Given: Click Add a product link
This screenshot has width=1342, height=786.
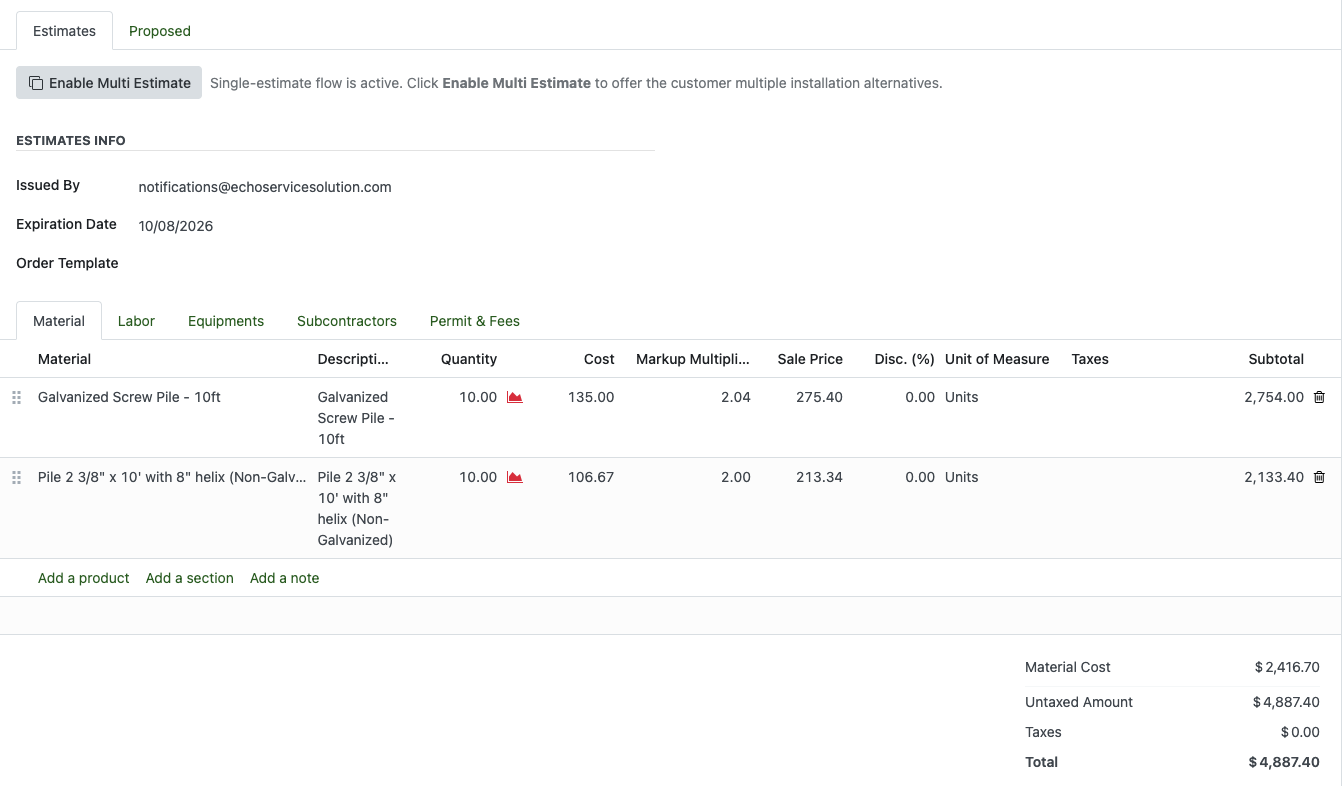Looking at the screenshot, I should [x=84, y=578].
